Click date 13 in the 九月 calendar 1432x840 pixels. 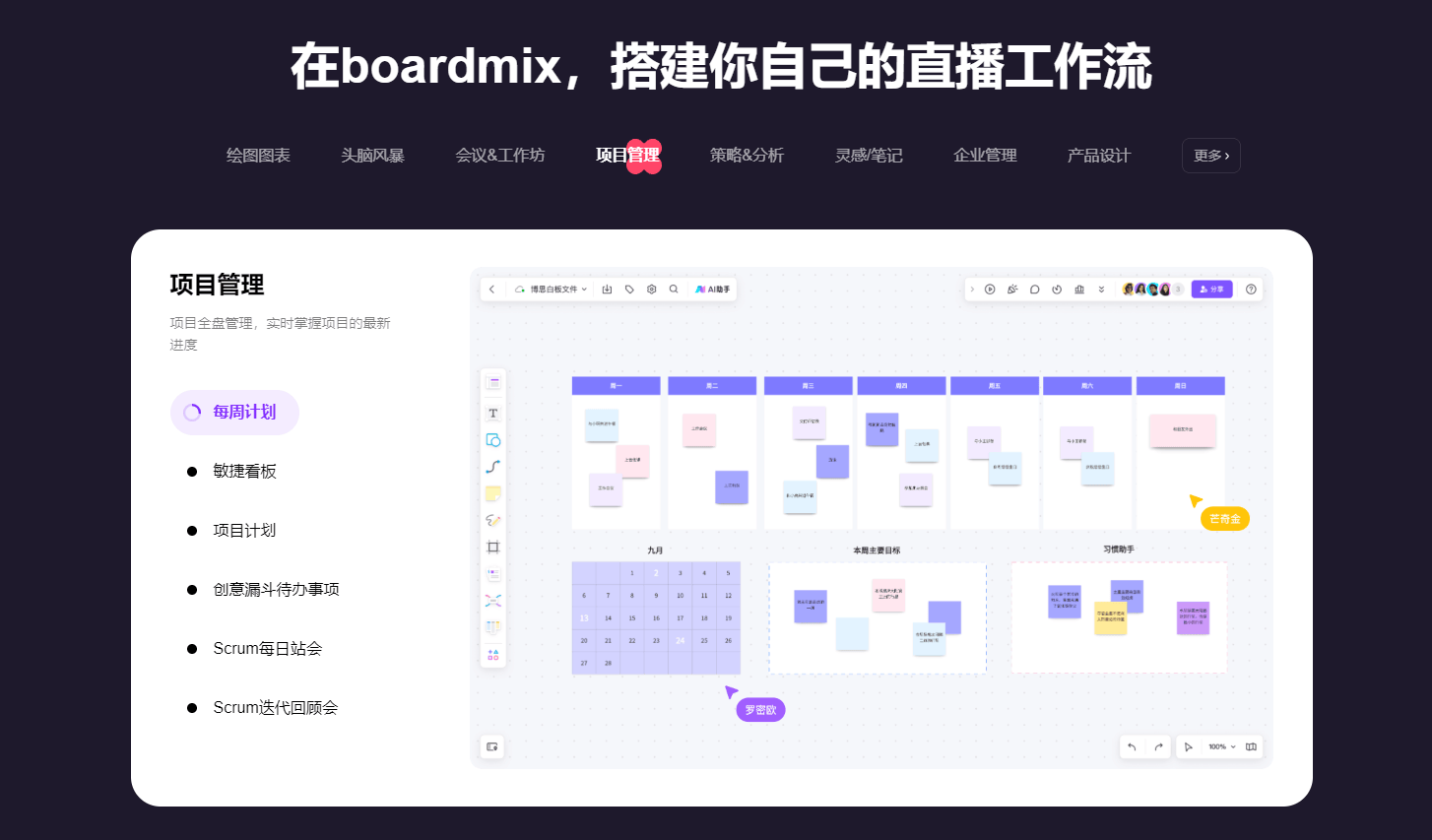click(x=584, y=618)
